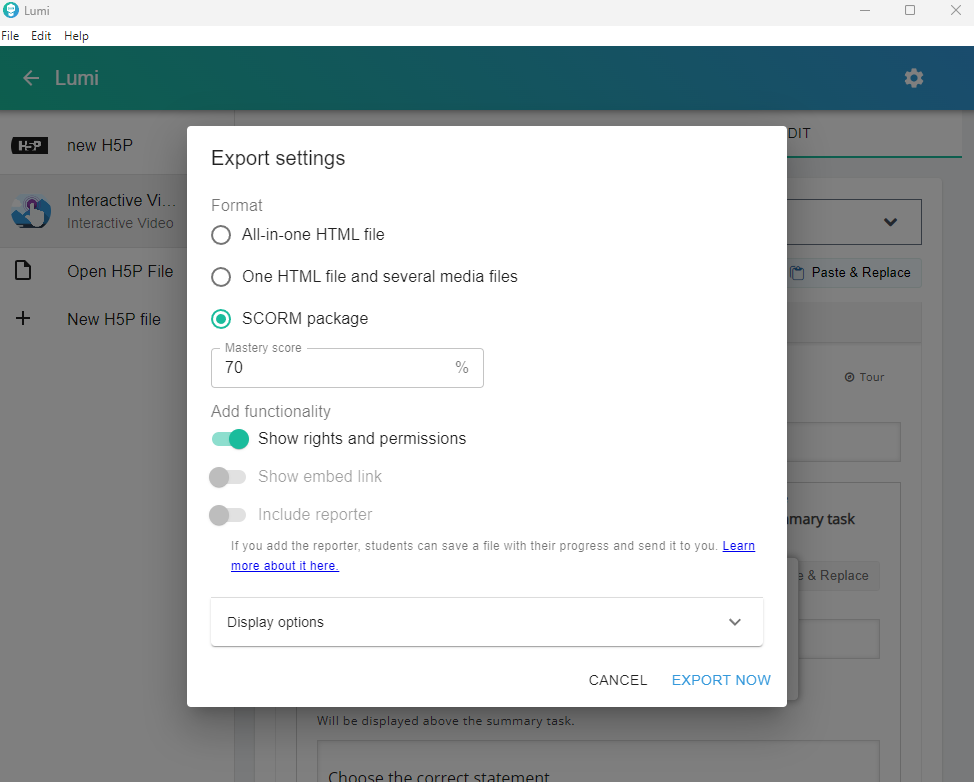Choose One HTML file and several media files
The width and height of the screenshot is (974, 782).
[221, 277]
